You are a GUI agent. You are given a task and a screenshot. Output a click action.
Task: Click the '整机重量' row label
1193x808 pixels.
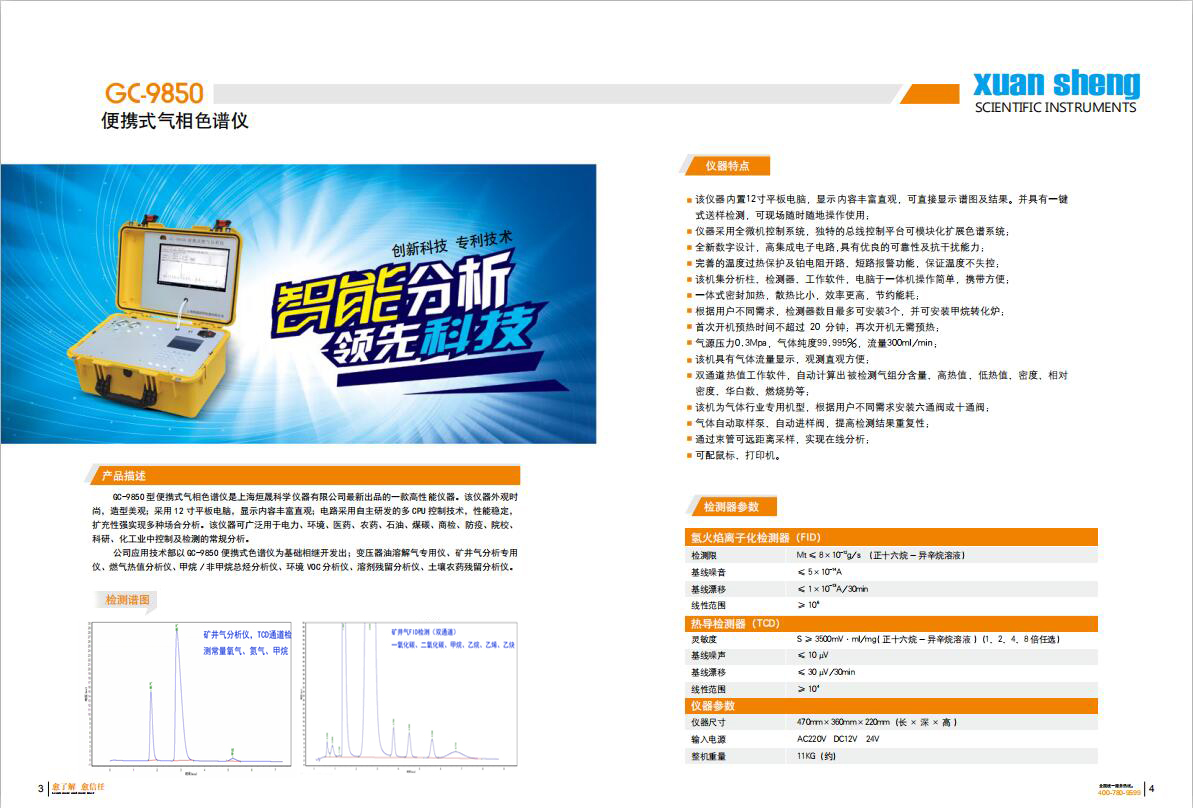tap(708, 756)
